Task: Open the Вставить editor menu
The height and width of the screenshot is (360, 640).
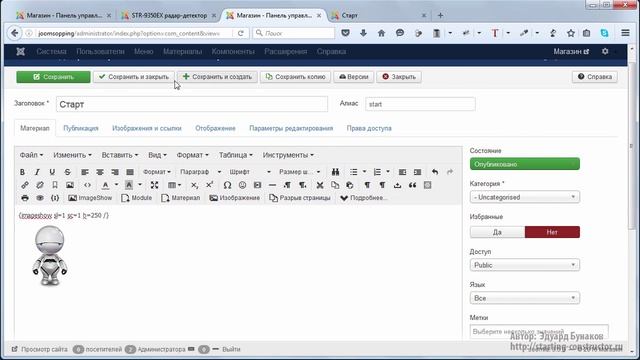Action: (x=120, y=155)
